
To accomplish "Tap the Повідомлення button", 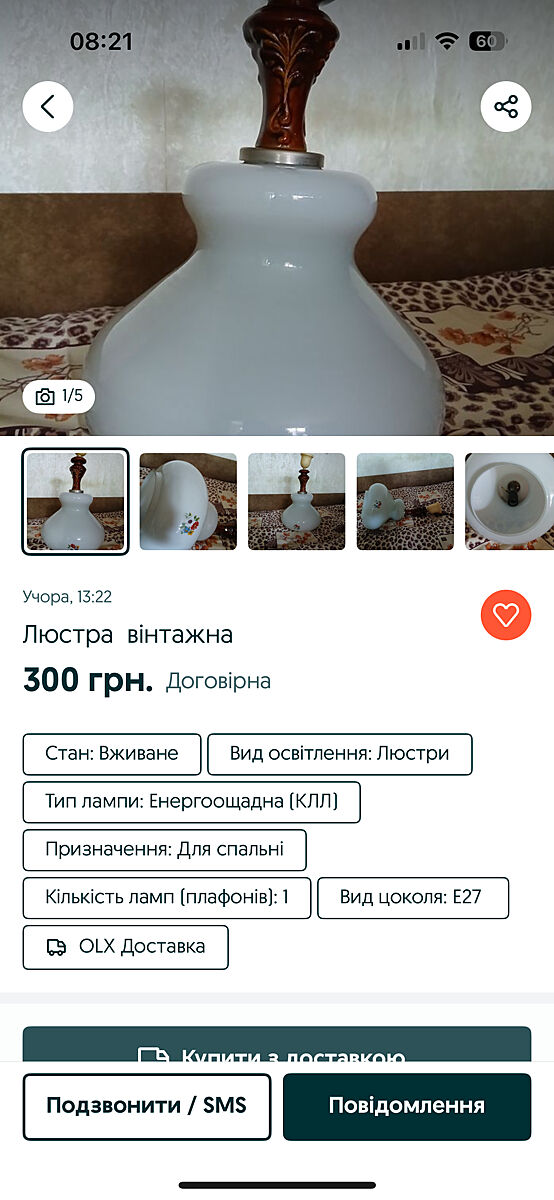I will pyautogui.click(x=407, y=1106).
